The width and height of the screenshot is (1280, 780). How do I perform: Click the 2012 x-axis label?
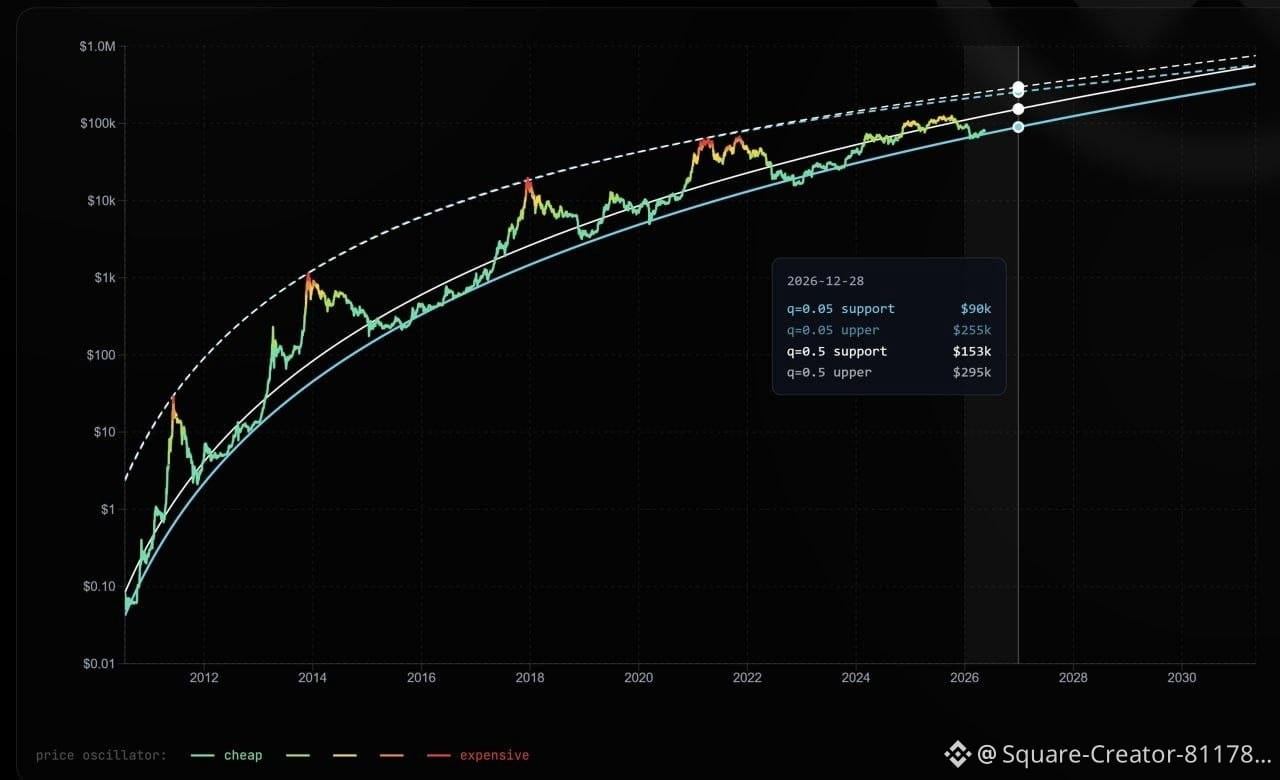[x=203, y=678]
